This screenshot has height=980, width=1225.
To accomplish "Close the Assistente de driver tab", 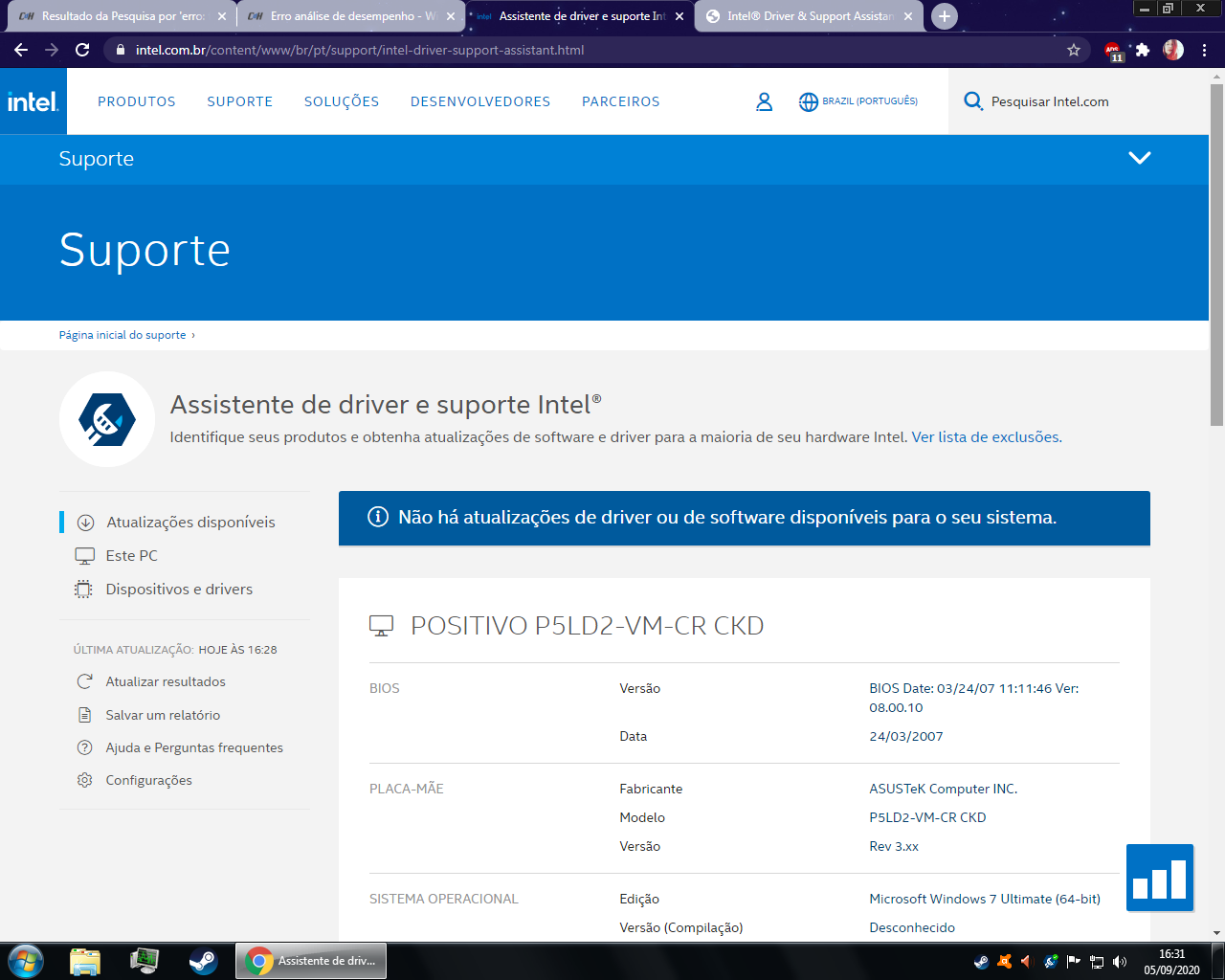I will tap(679, 16).
